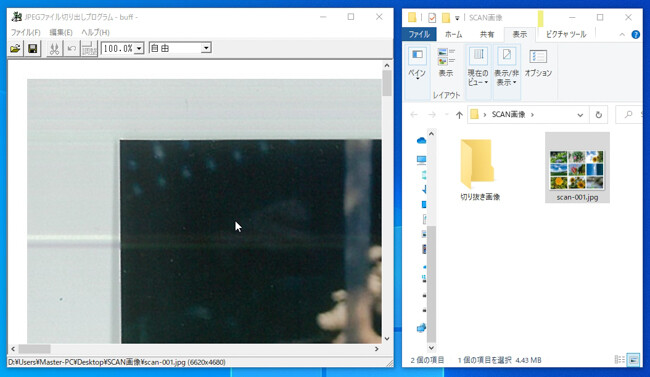Save the image using the floppy disk icon

(32, 49)
